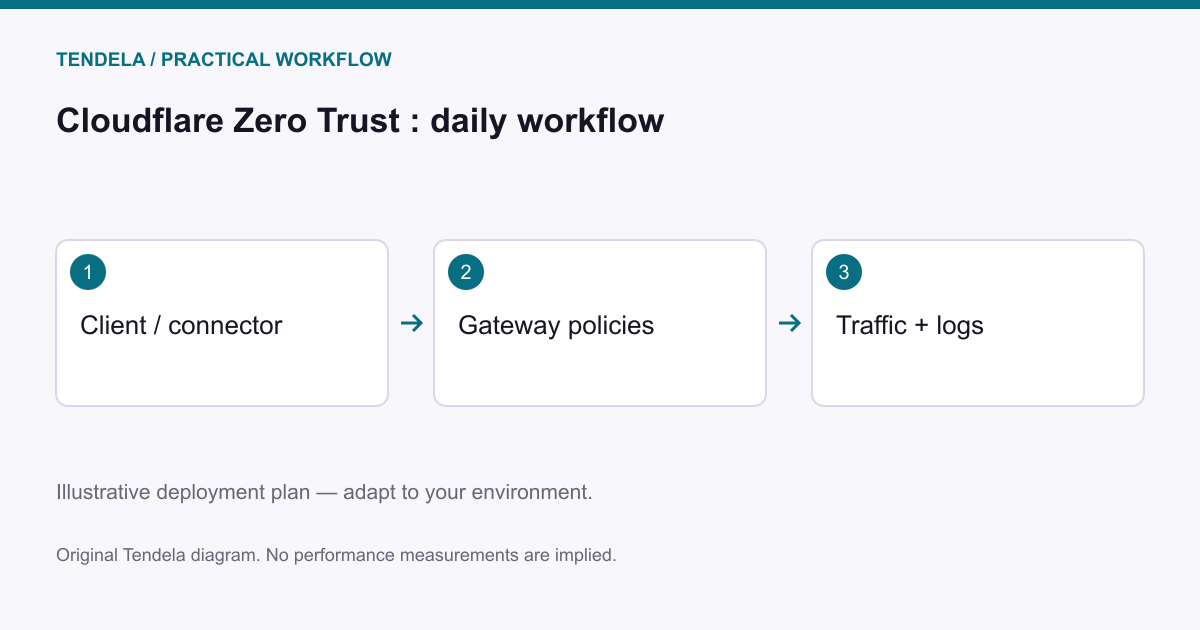1200x630 pixels.
Task: Select the Client / connector card
Action: (x=222, y=323)
